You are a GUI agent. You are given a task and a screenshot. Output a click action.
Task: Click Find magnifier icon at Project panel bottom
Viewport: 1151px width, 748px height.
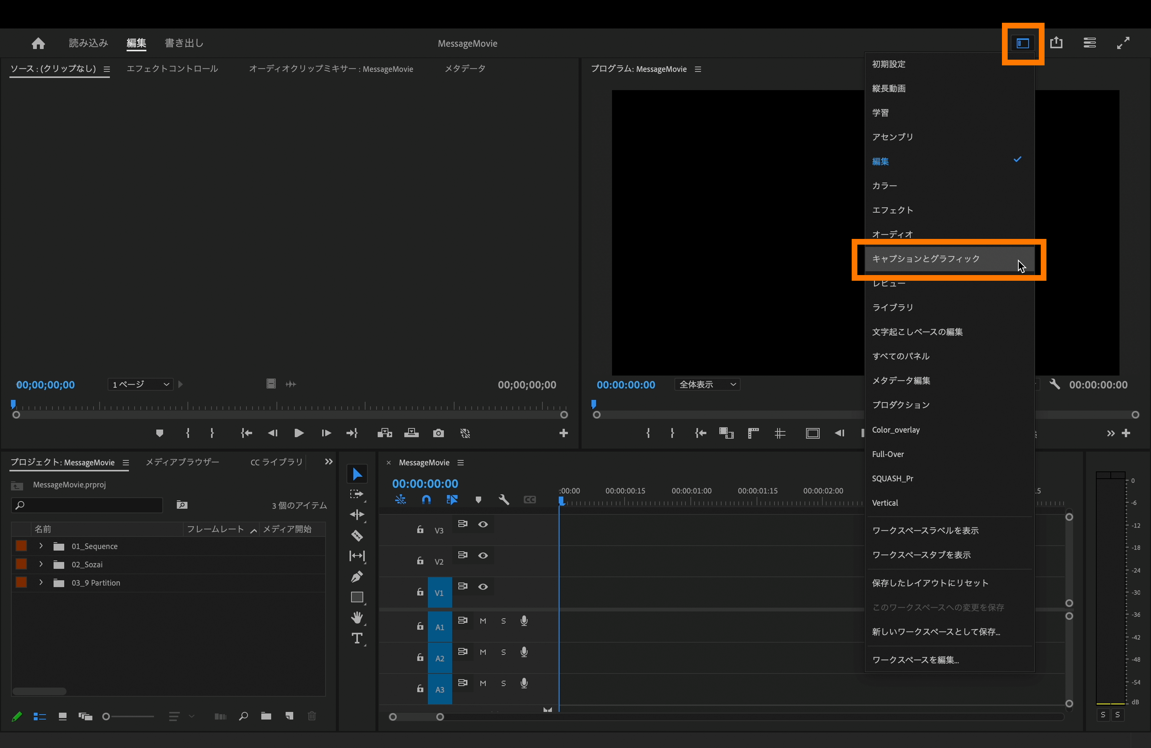coord(243,716)
